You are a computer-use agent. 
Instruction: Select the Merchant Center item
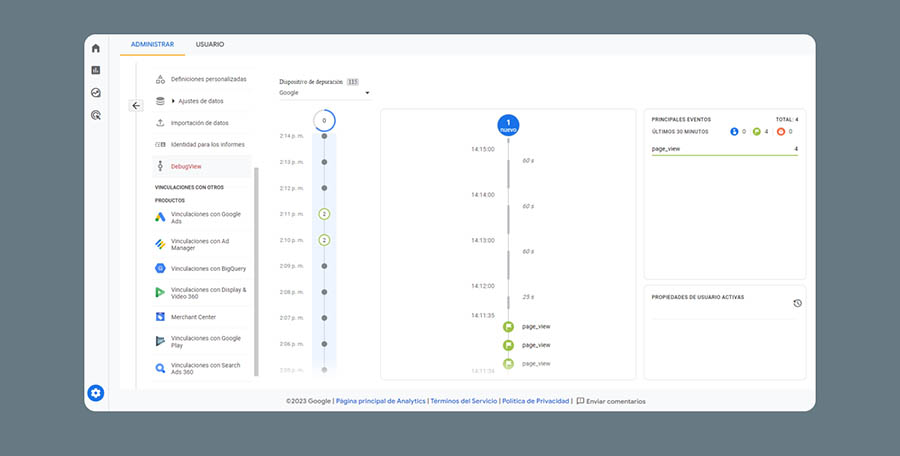[192, 317]
